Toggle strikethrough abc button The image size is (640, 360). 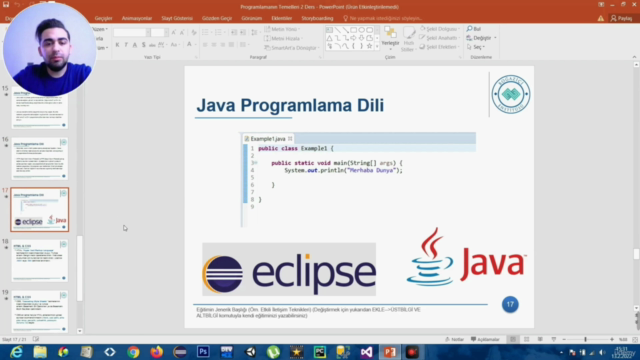point(152,44)
